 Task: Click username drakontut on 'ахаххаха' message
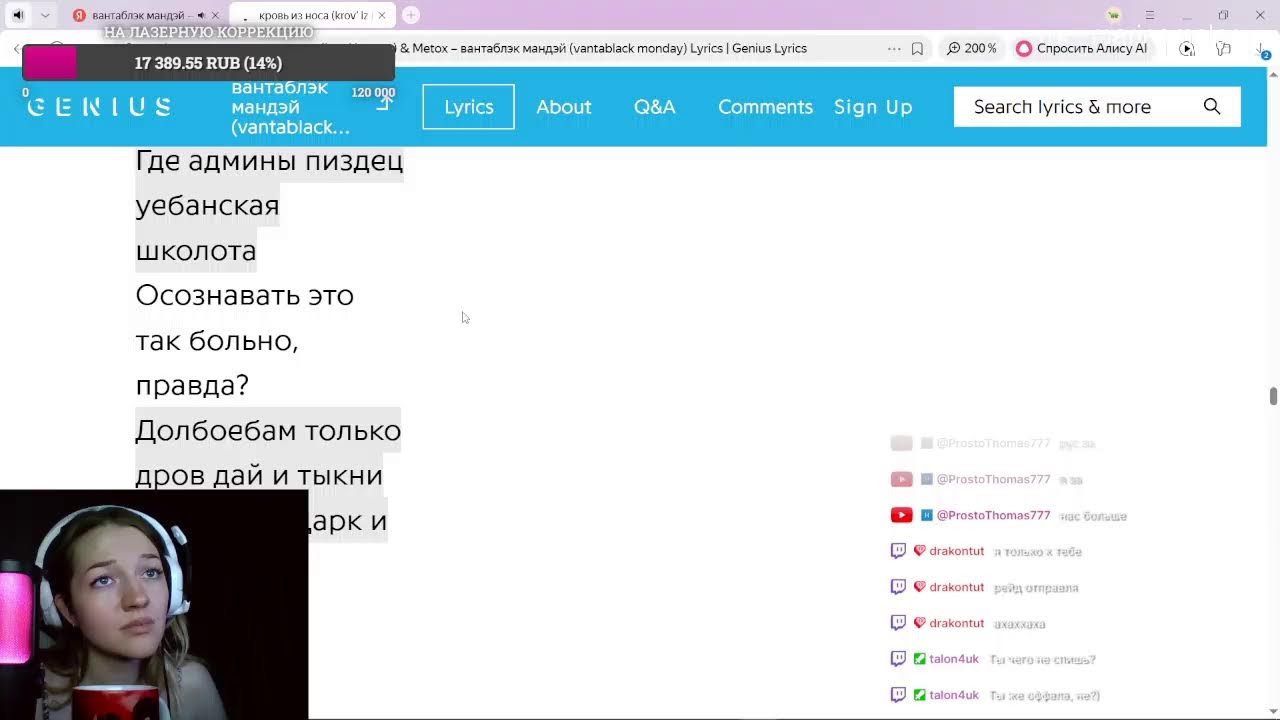coord(956,623)
